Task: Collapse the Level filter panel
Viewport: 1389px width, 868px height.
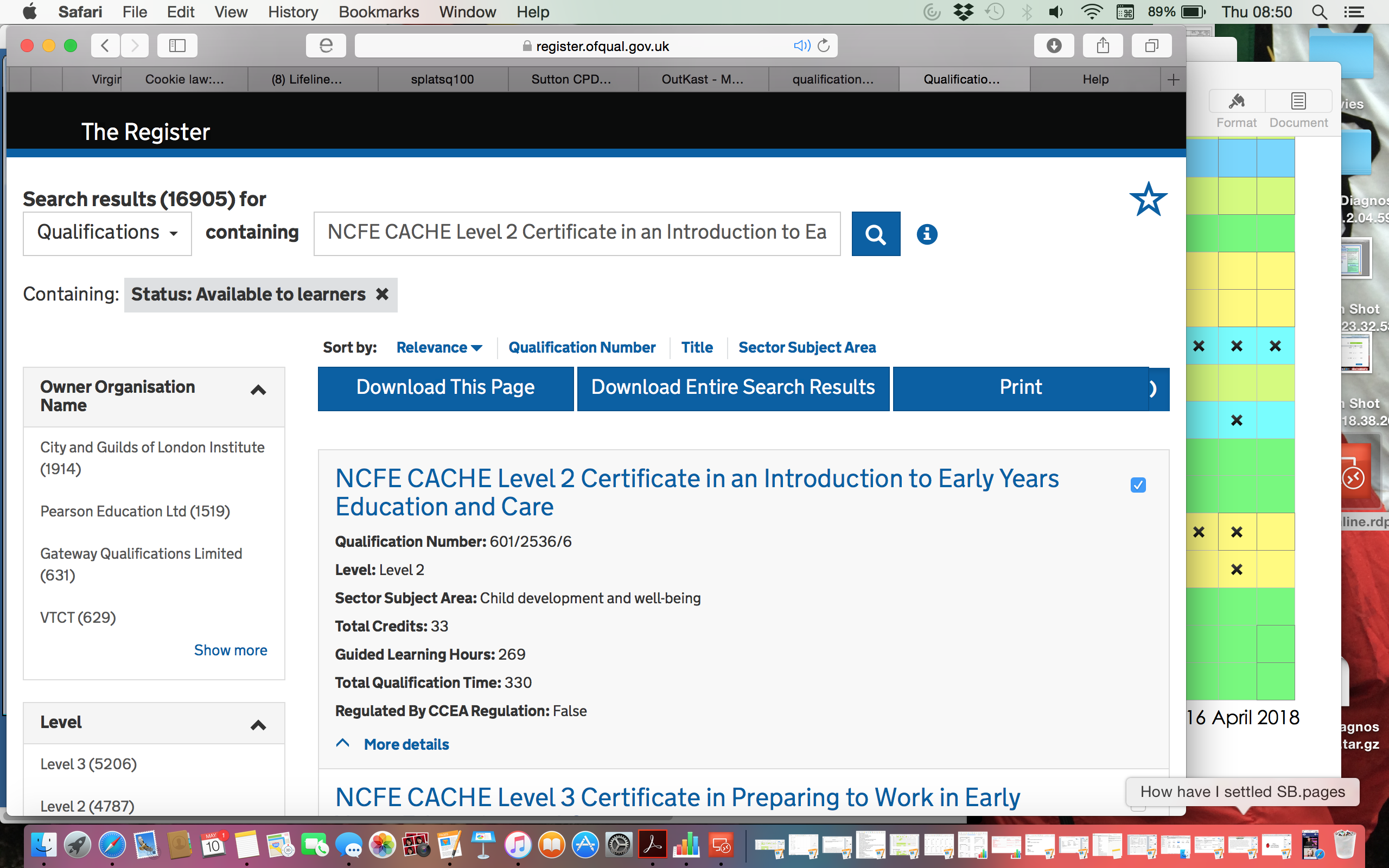Action: [258, 726]
